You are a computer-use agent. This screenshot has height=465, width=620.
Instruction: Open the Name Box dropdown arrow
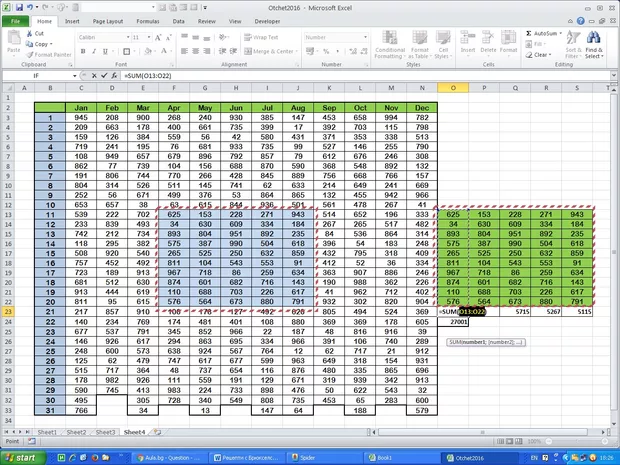coord(74,76)
